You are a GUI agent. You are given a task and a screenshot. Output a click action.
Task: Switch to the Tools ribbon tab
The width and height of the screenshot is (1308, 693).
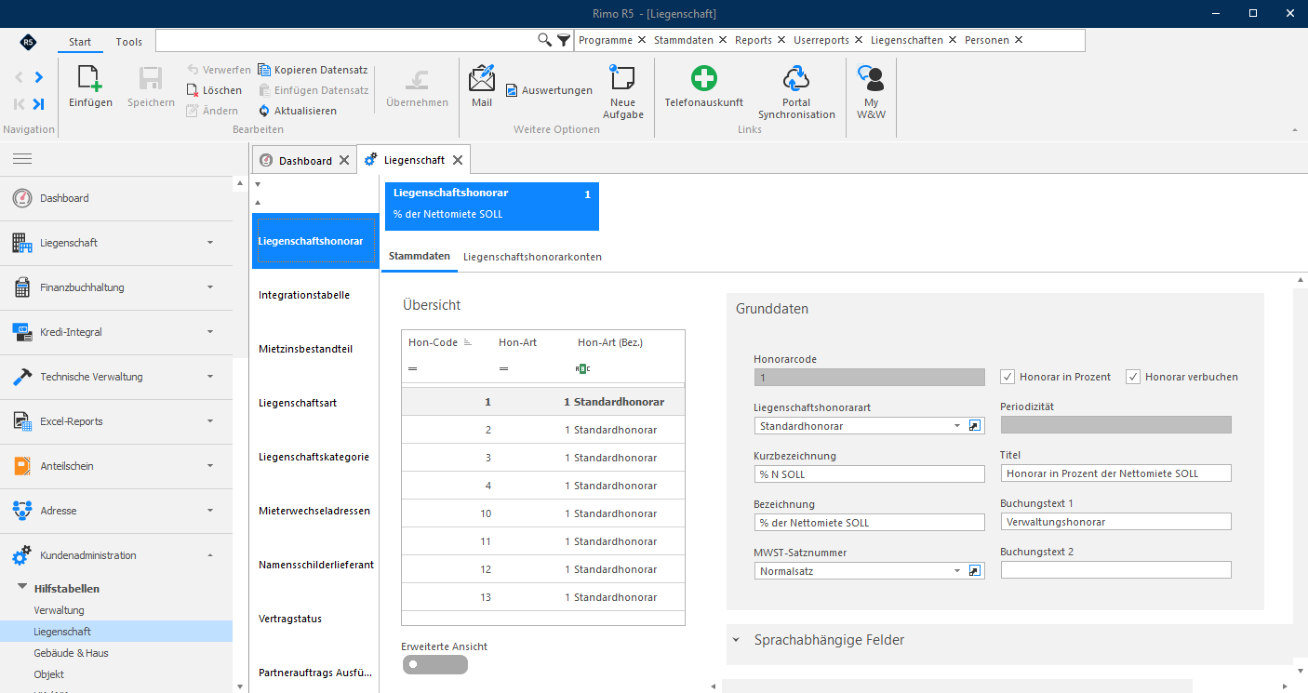coord(129,42)
